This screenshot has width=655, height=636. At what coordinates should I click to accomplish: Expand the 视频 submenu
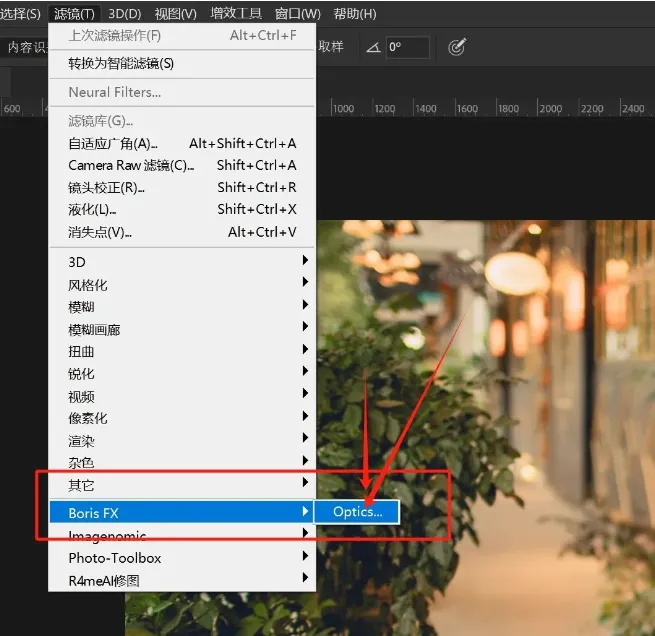click(182, 396)
